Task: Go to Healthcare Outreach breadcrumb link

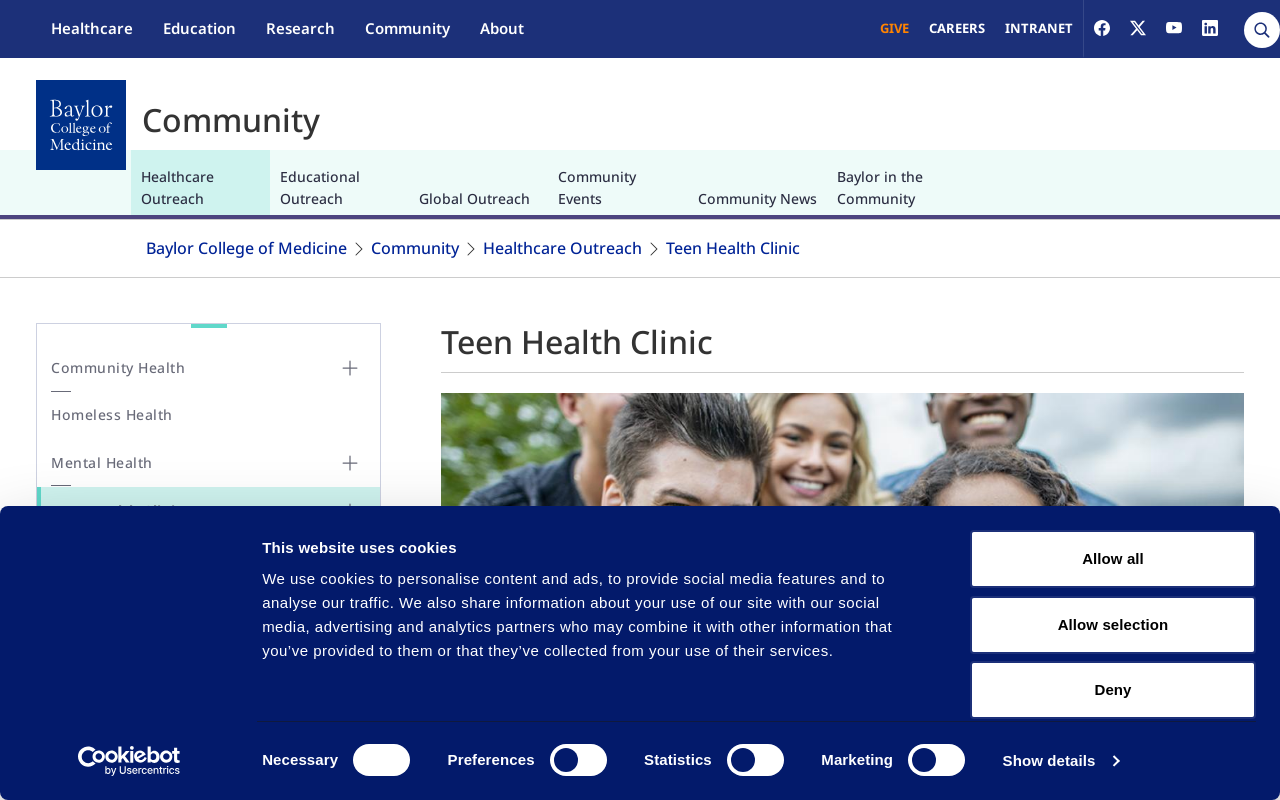Action: point(562,248)
